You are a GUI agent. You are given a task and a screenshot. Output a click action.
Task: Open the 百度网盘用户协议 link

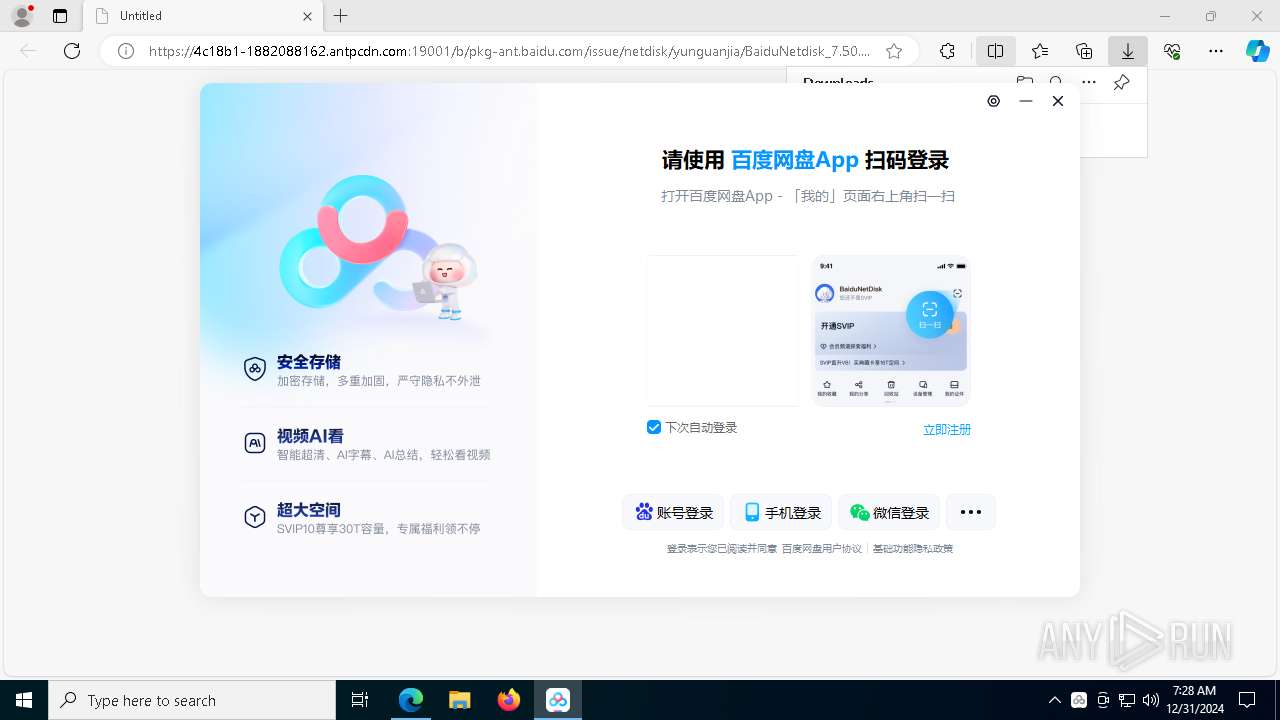click(822, 549)
